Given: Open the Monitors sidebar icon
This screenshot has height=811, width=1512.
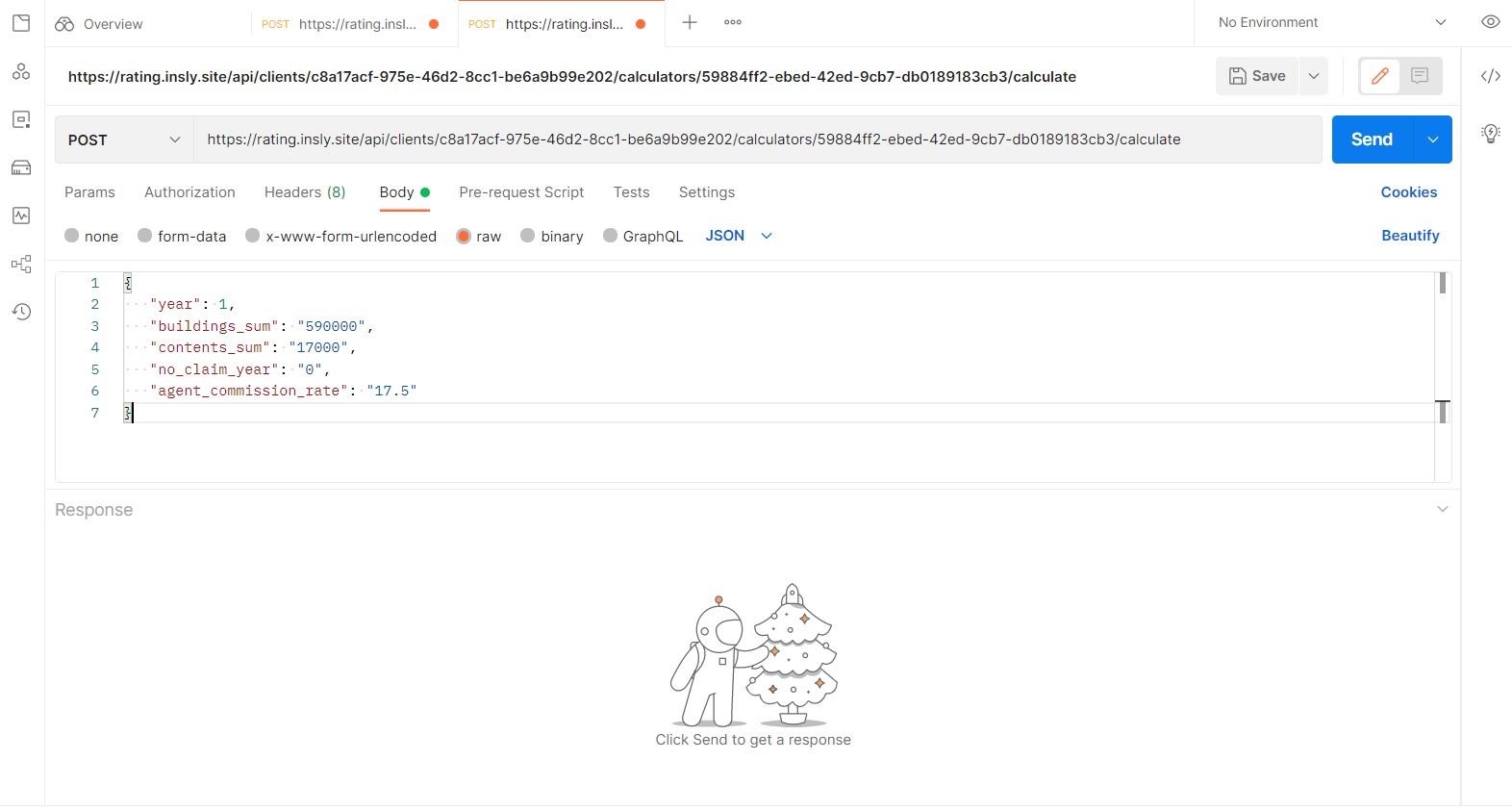Looking at the screenshot, I should (21, 215).
